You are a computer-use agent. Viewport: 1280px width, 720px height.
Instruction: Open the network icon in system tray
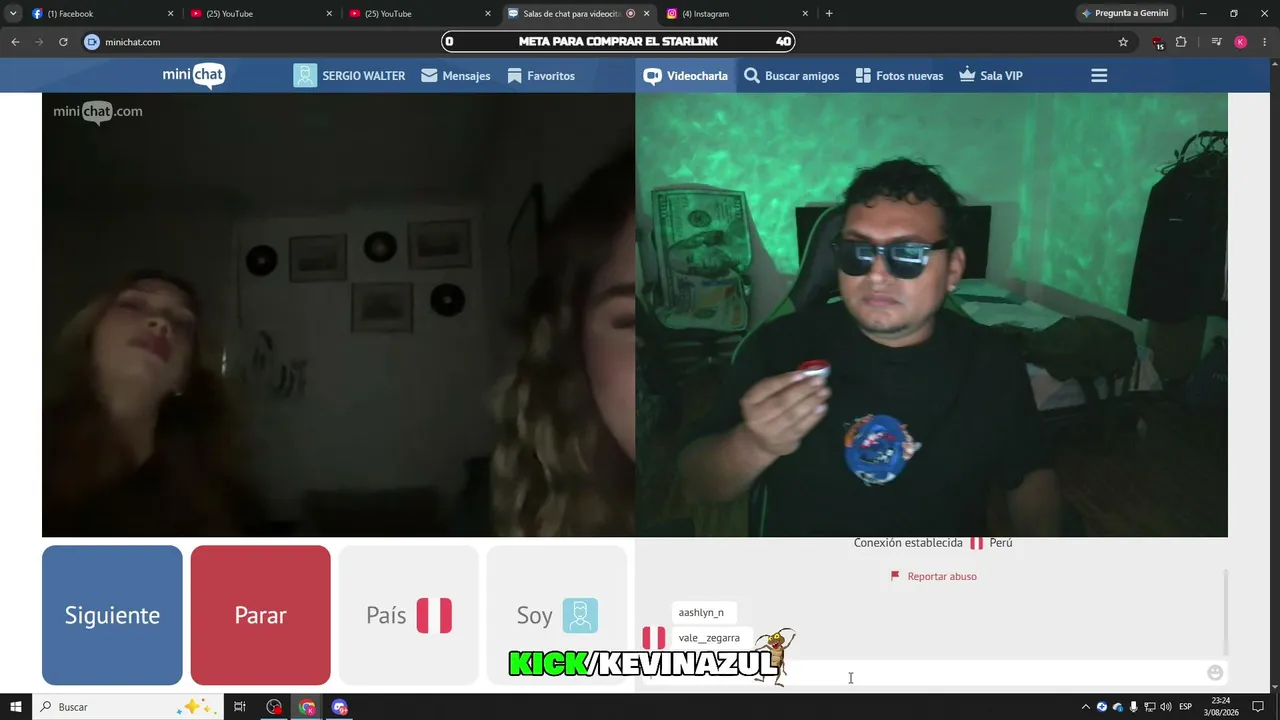point(1150,707)
